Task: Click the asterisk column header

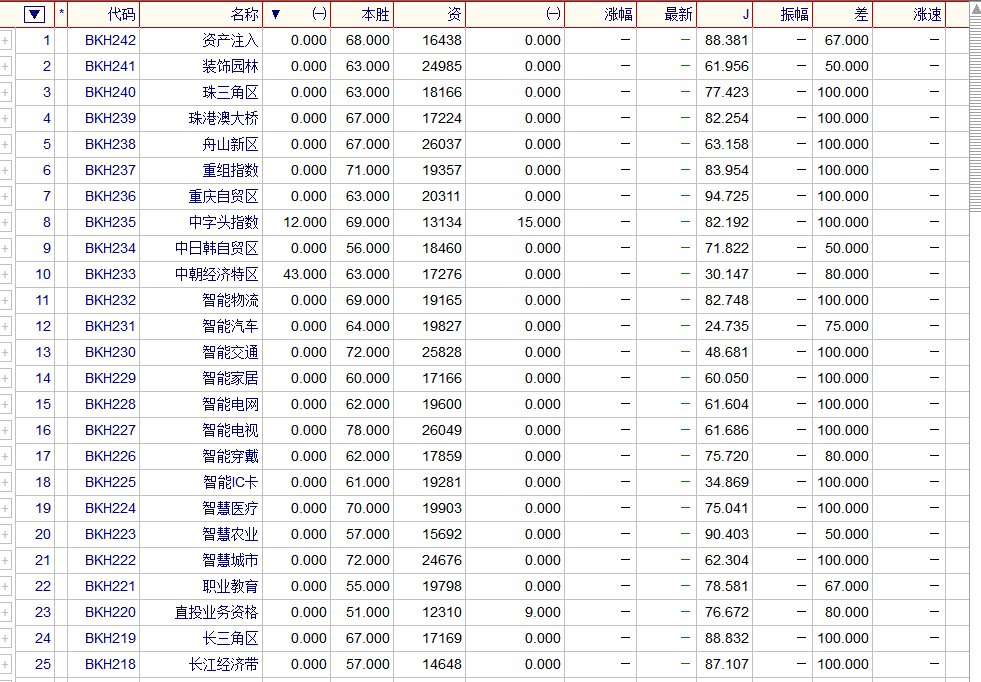Action: pyautogui.click(x=62, y=14)
